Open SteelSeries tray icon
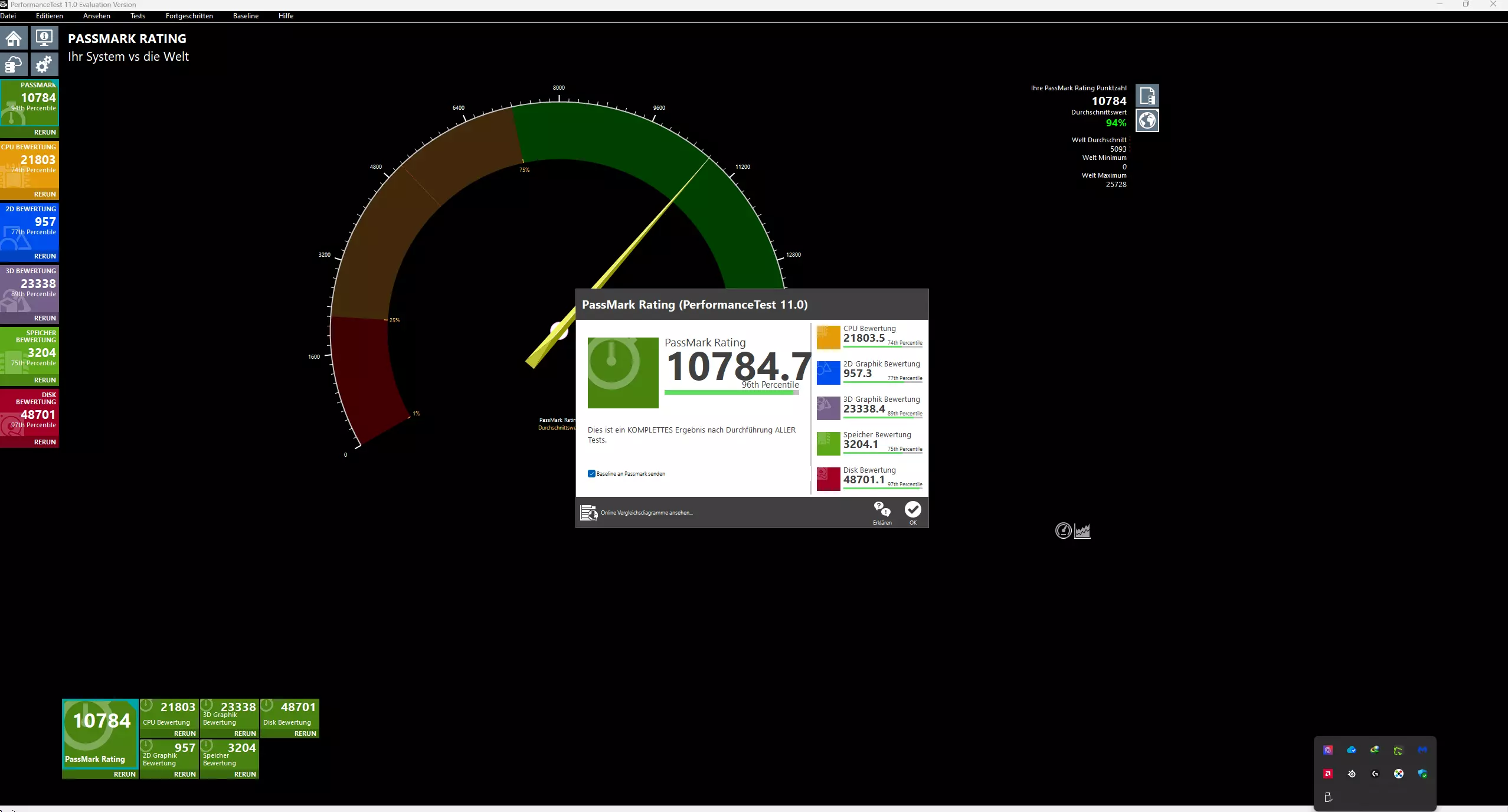1508x812 pixels. (x=1352, y=774)
